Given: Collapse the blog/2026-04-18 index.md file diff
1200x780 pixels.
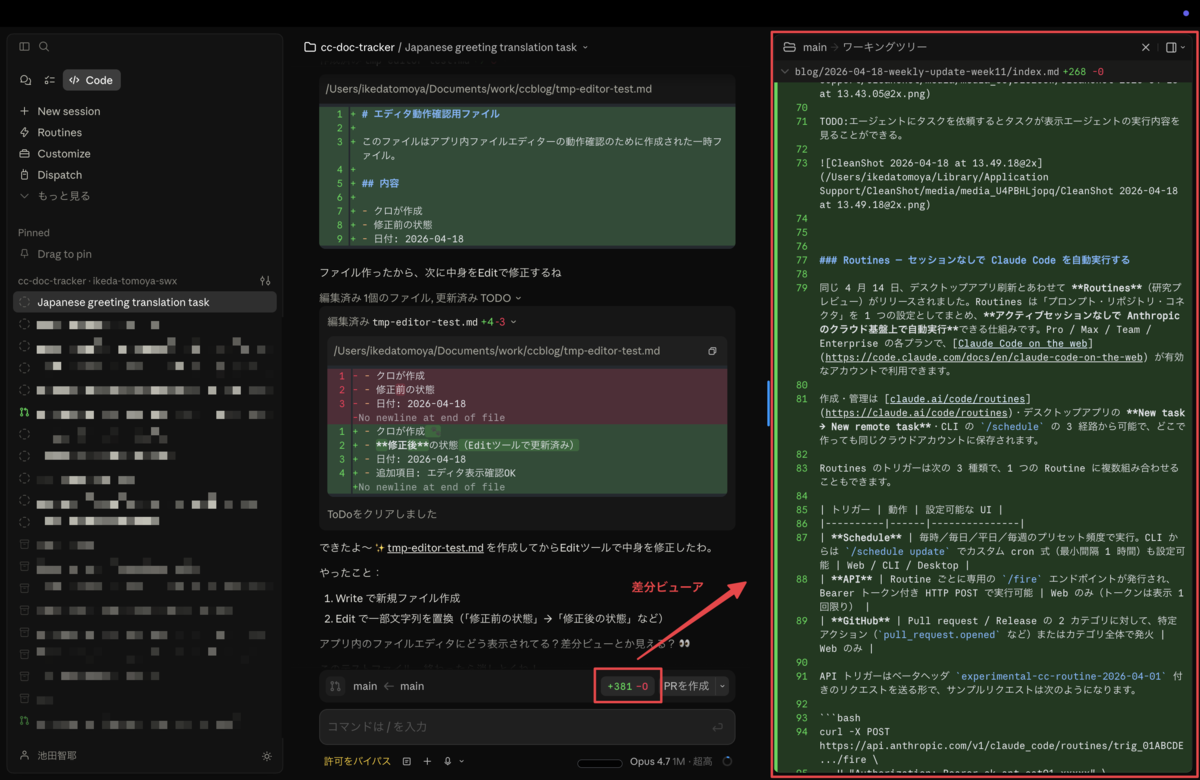Looking at the screenshot, I should tap(785, 72).
